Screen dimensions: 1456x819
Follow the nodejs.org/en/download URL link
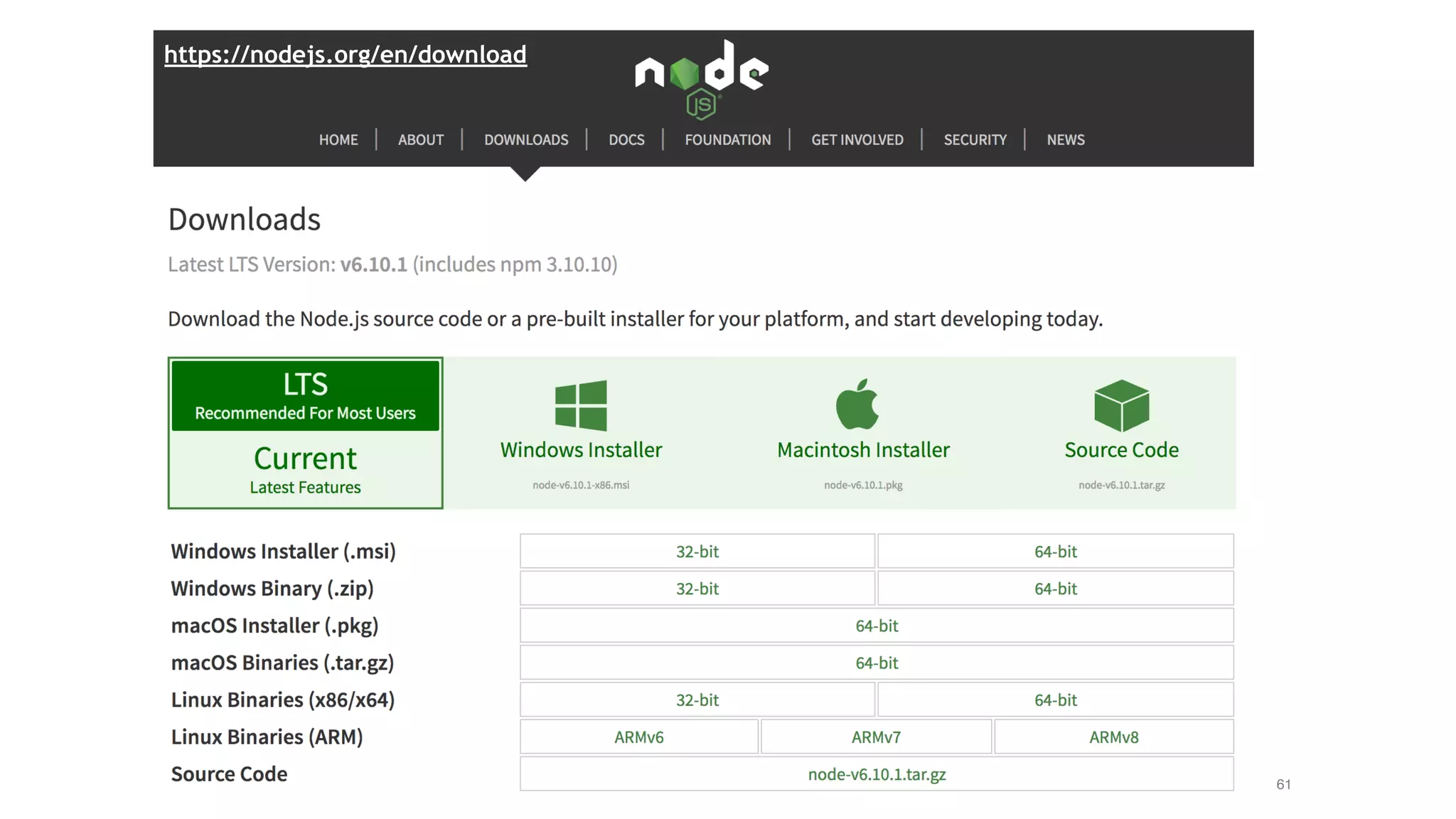point(346,55)
